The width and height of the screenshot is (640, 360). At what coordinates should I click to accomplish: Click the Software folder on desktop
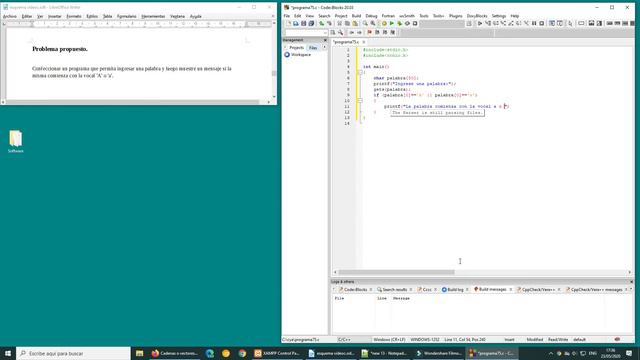pyautogui.click(x=16, y=141)
